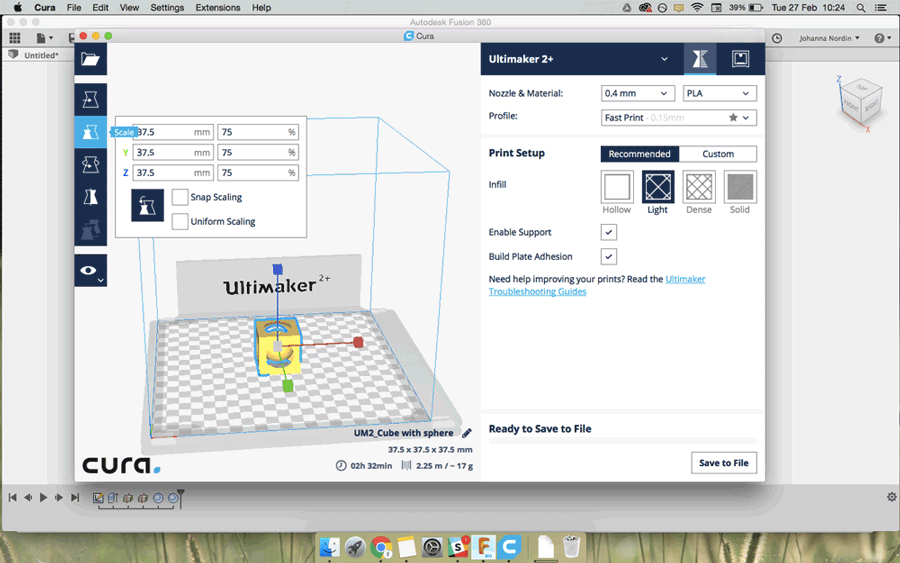Select Hollow infill option
900x563 pixels.
617,187
